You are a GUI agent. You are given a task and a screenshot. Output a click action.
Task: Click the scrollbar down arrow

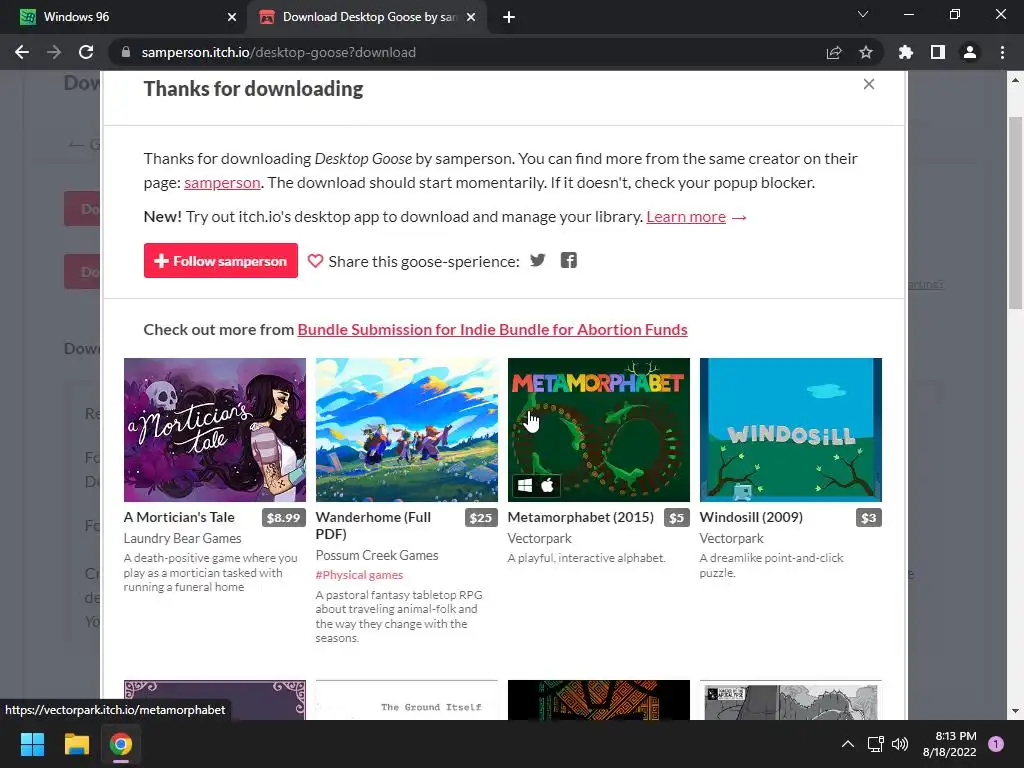(1015, 711)
